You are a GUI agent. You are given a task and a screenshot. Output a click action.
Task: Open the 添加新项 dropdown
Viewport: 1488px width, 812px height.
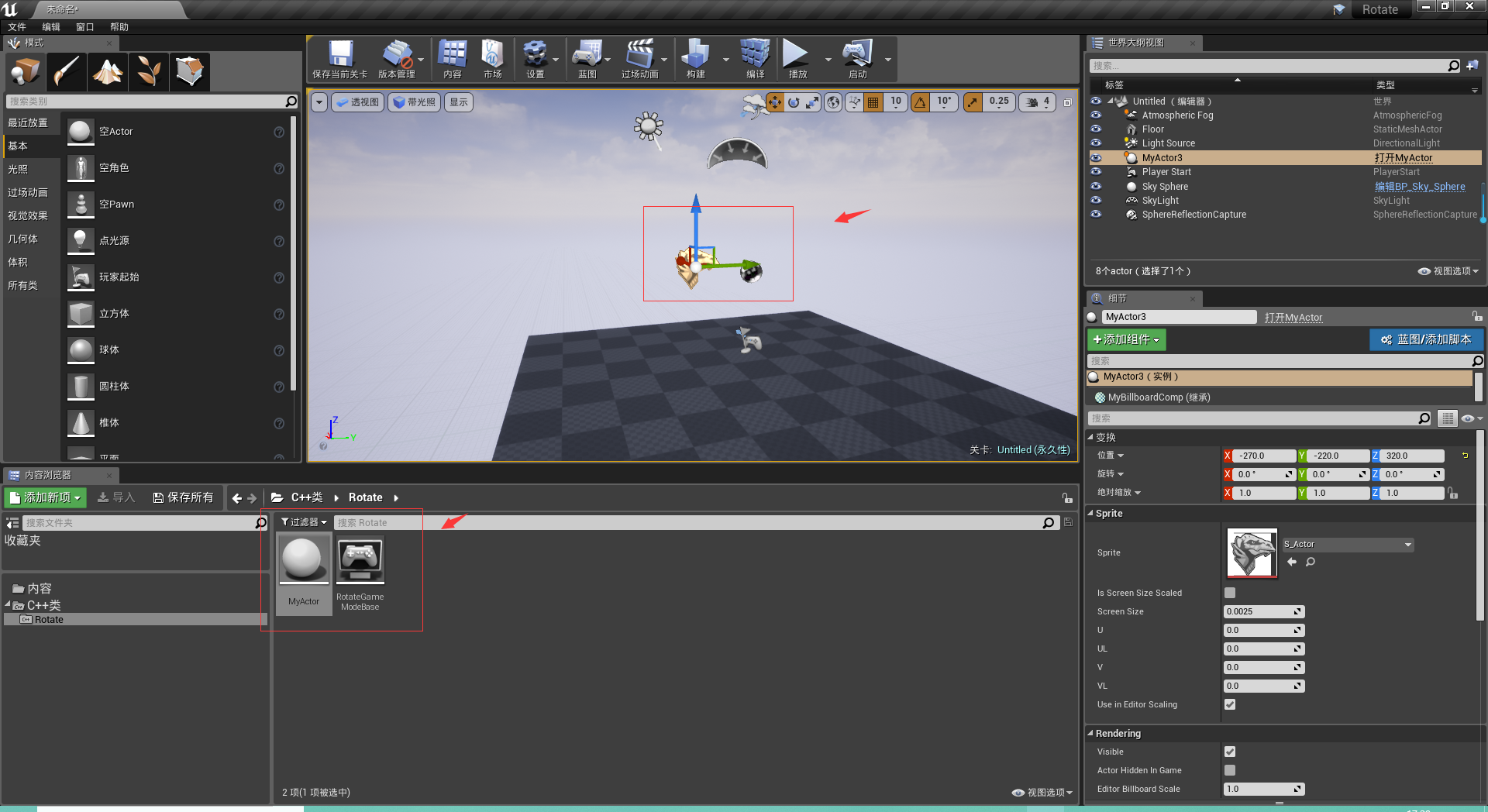pos(45,497)
